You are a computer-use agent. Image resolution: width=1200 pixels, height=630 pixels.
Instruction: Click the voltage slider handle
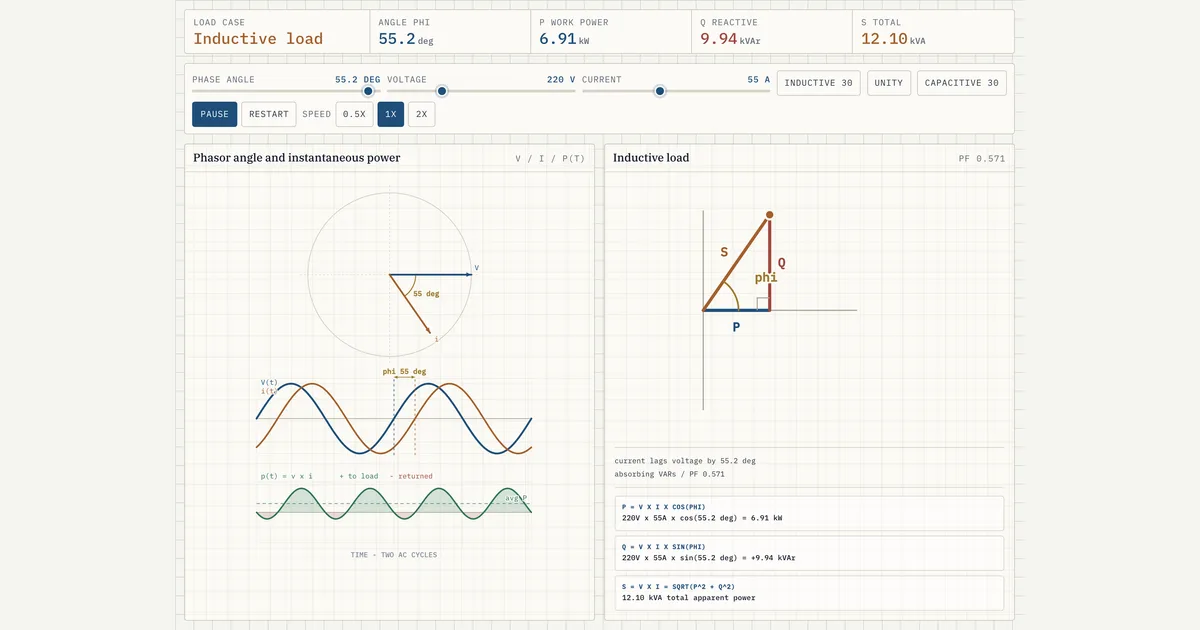pyautogui.click(x=442, y=91)
